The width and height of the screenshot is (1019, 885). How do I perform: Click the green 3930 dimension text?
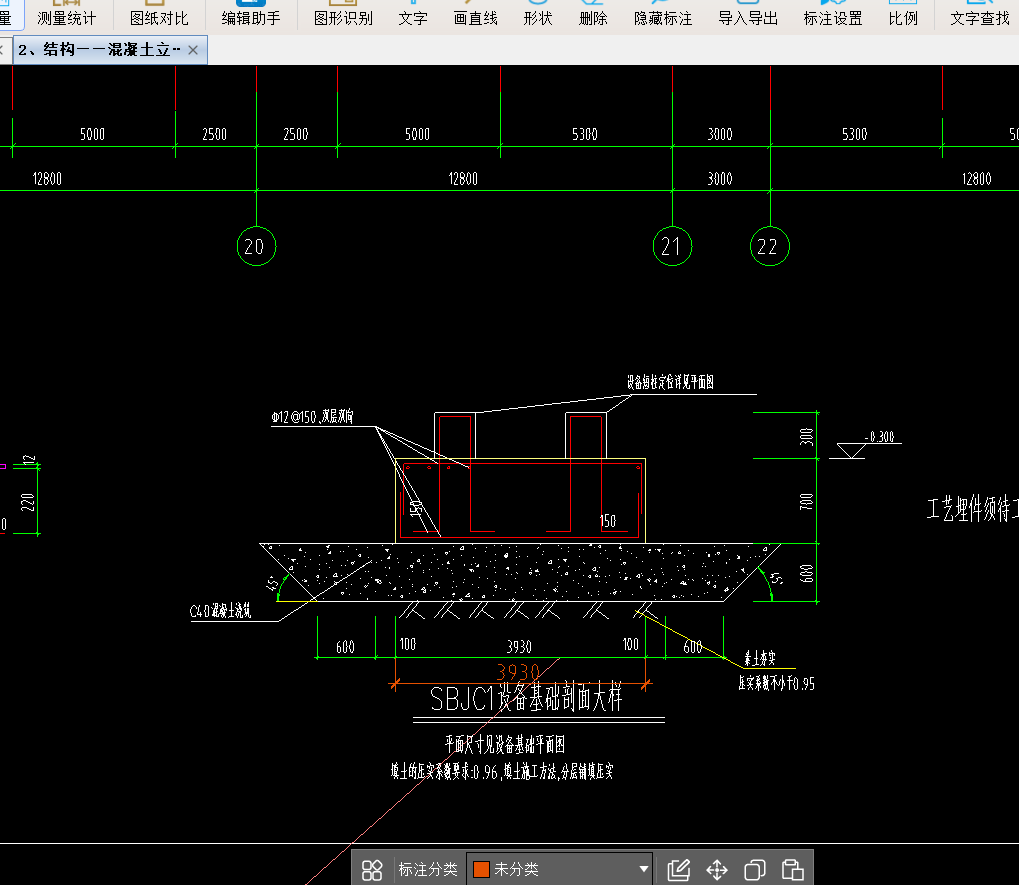pyautogui.click(x=519, y=647)
